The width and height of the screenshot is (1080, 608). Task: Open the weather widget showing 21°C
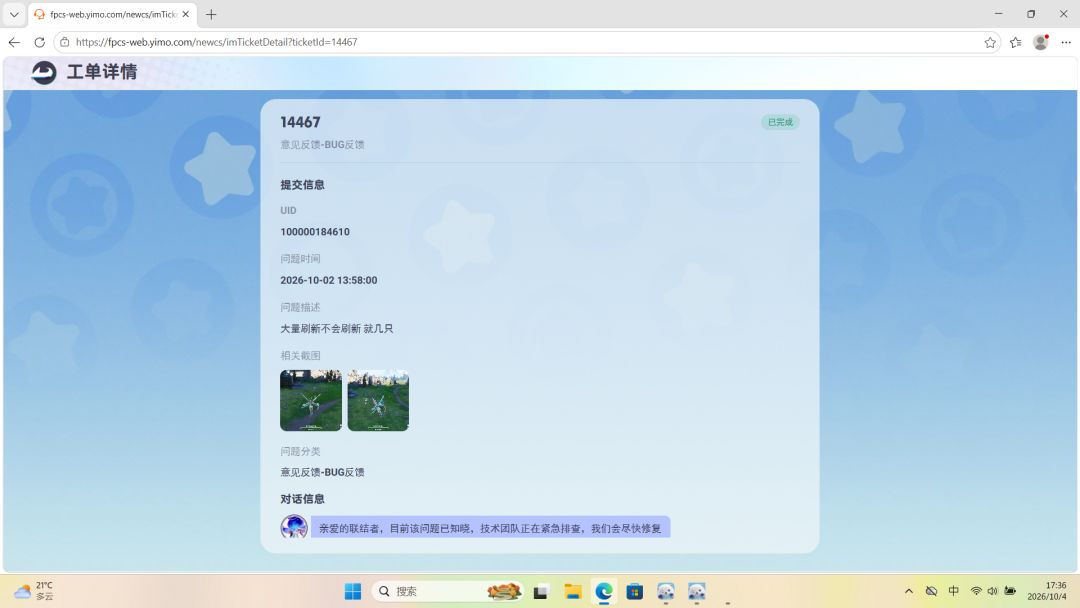click(x=34, y=591)
